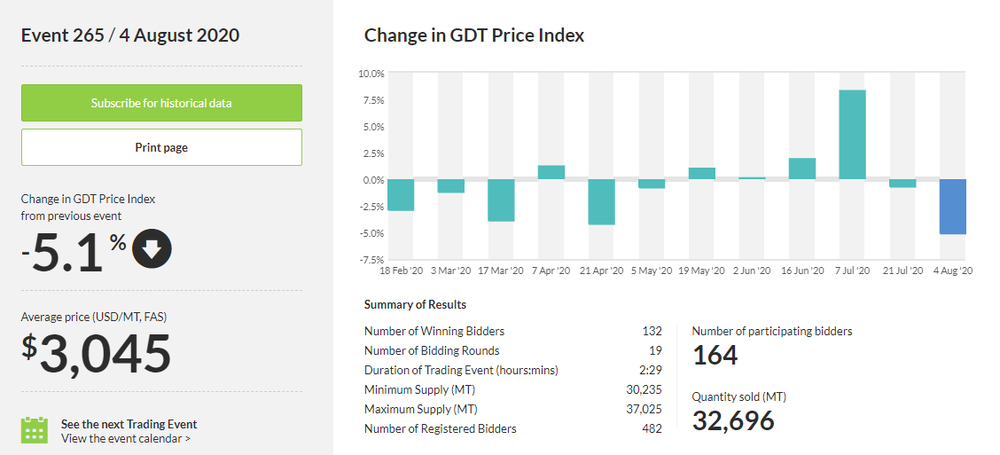The height and width of the screenshot is (455, 1000).
Task: Select the 3 Mar '20 chart bar
Action: click(451, 186)
